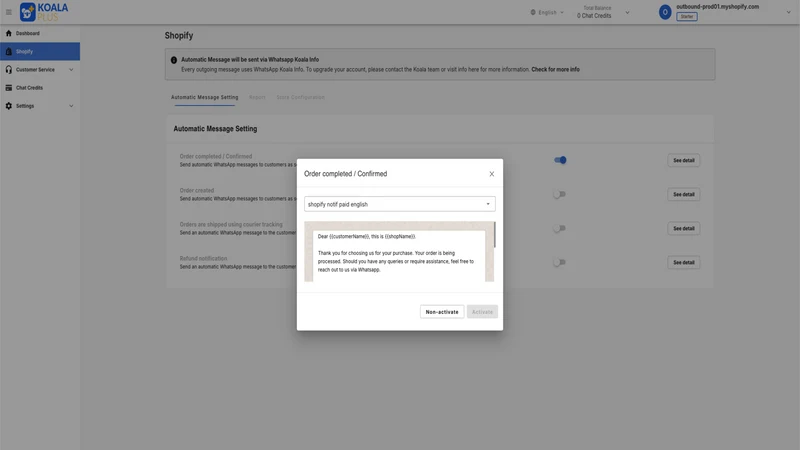Expand the Settings submenu chevron
Screen dimensions: 800x450
pos(71,106)
